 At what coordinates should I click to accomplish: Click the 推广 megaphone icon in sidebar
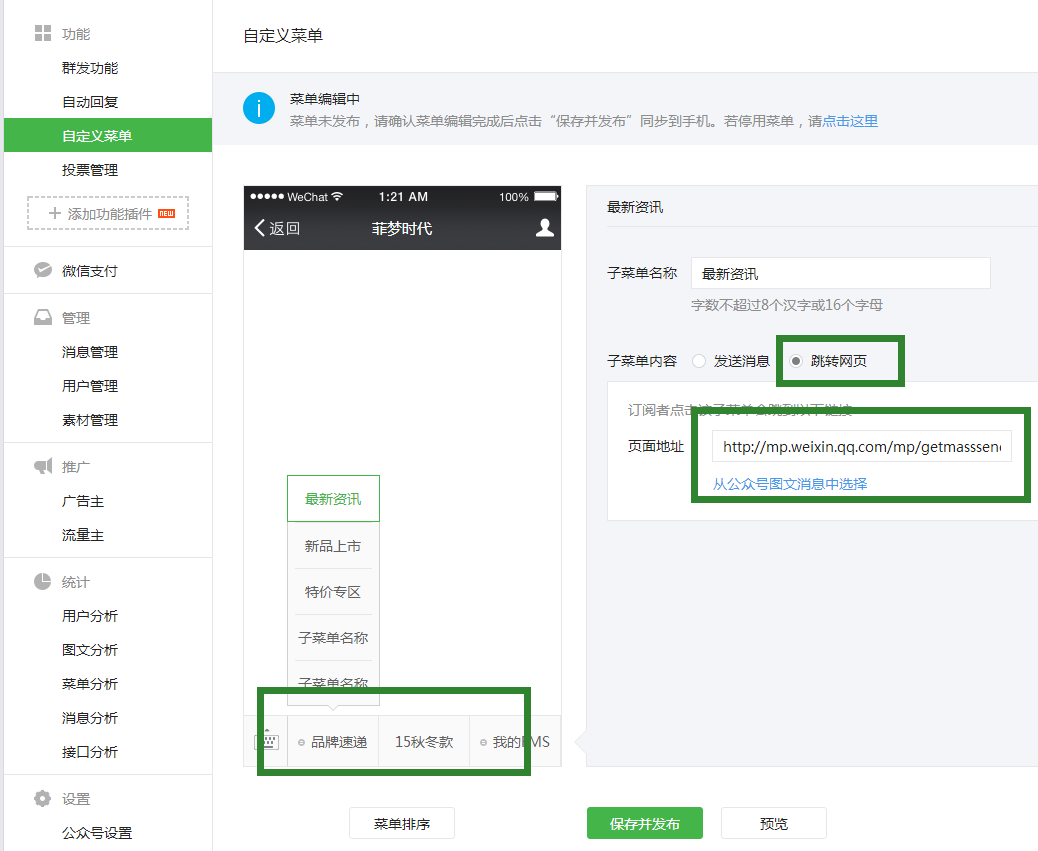(43, 467)
